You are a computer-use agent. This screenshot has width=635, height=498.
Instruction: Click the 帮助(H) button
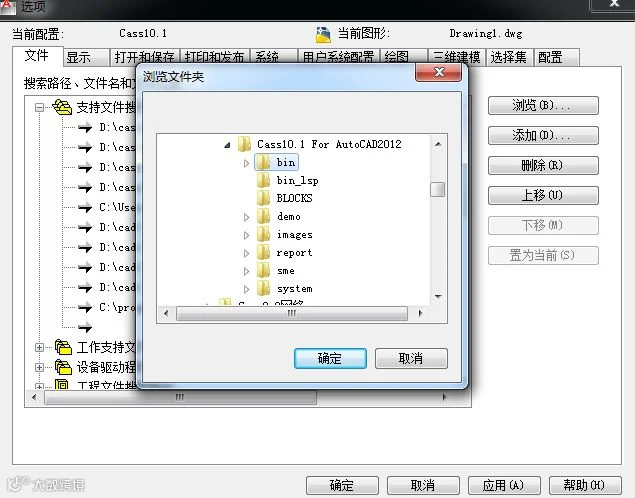point(585,485)
